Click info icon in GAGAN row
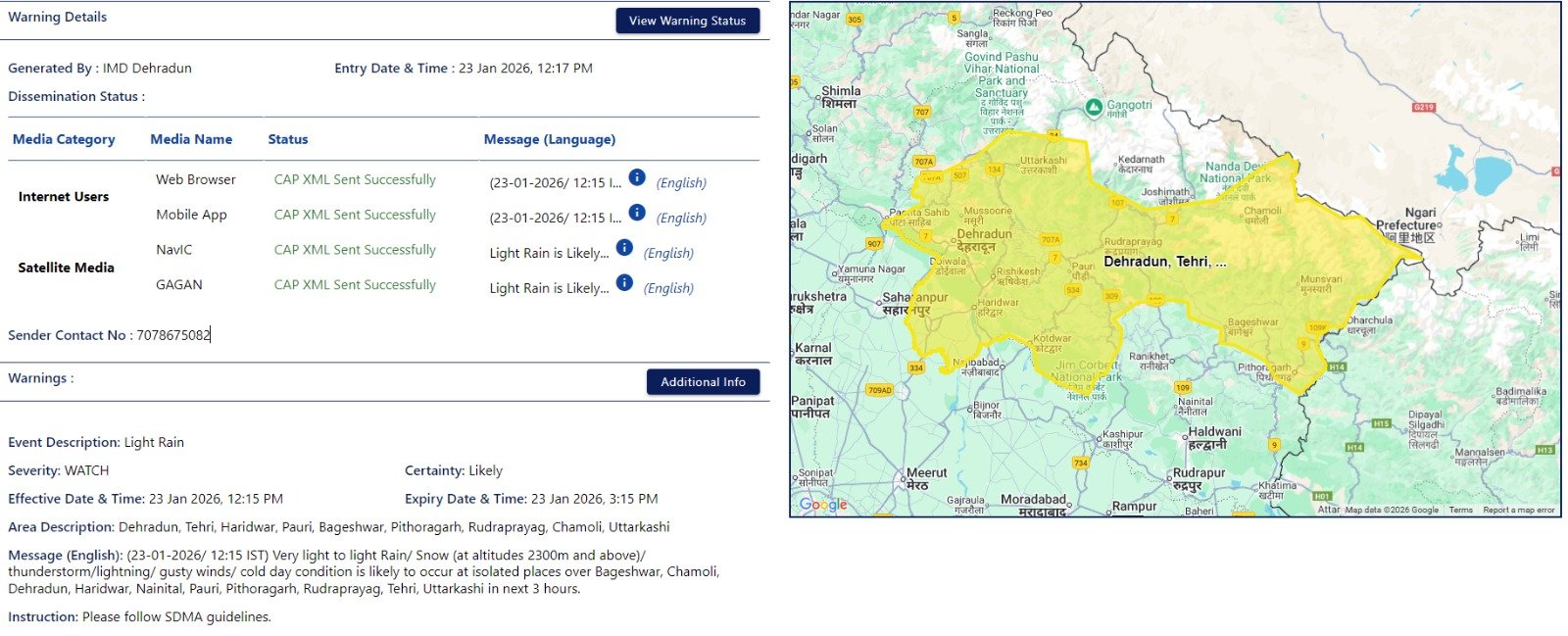This screenshot has width=1568, height=636. coord(624,283)
